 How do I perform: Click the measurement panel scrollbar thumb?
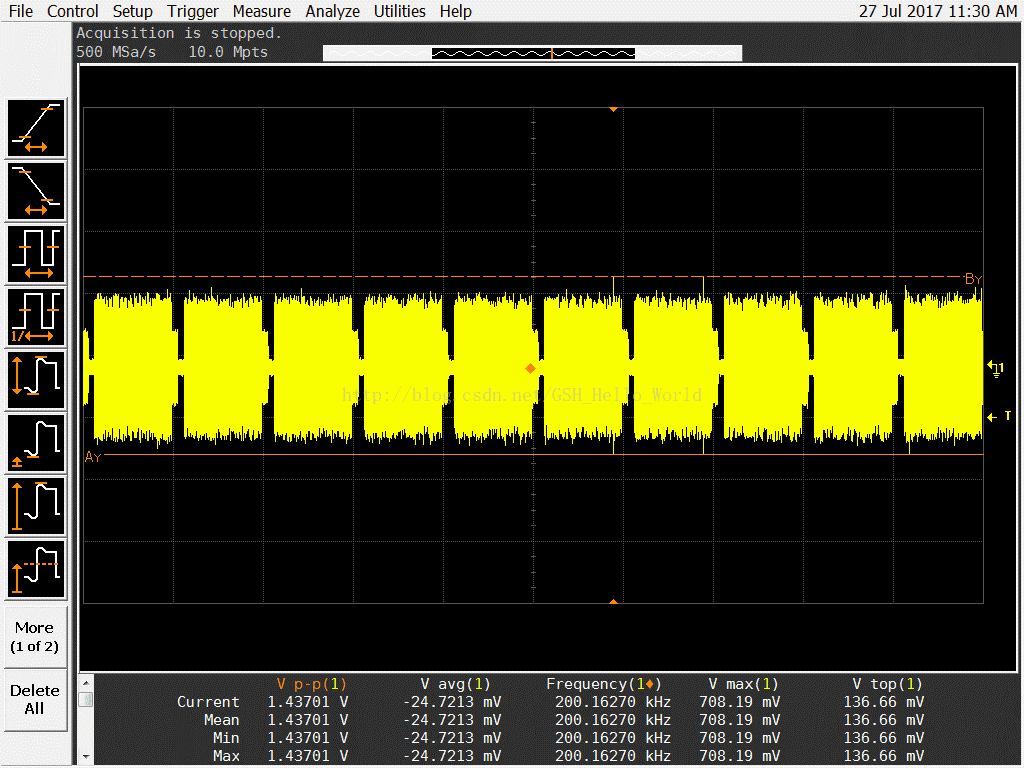[86, 699]
